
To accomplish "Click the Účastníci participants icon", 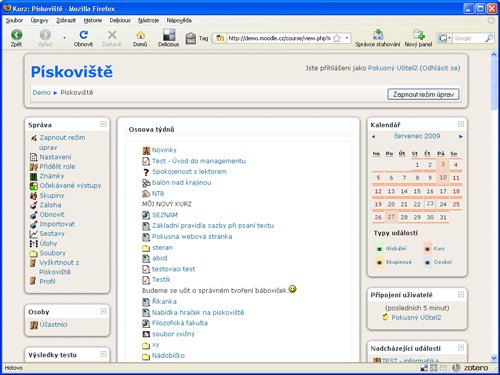I will pos(34,325).
